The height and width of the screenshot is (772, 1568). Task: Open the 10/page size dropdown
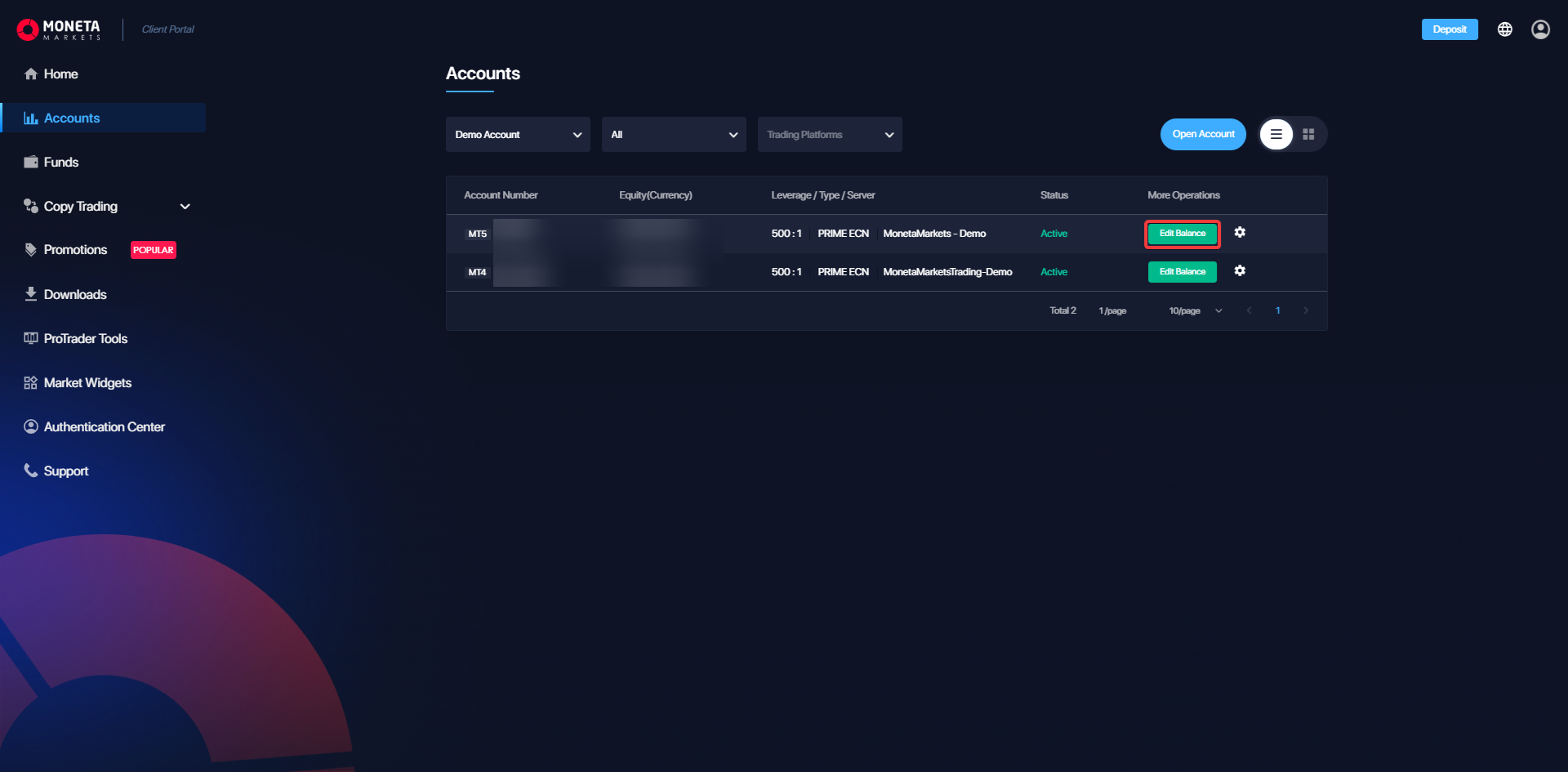pos(1195,310)
